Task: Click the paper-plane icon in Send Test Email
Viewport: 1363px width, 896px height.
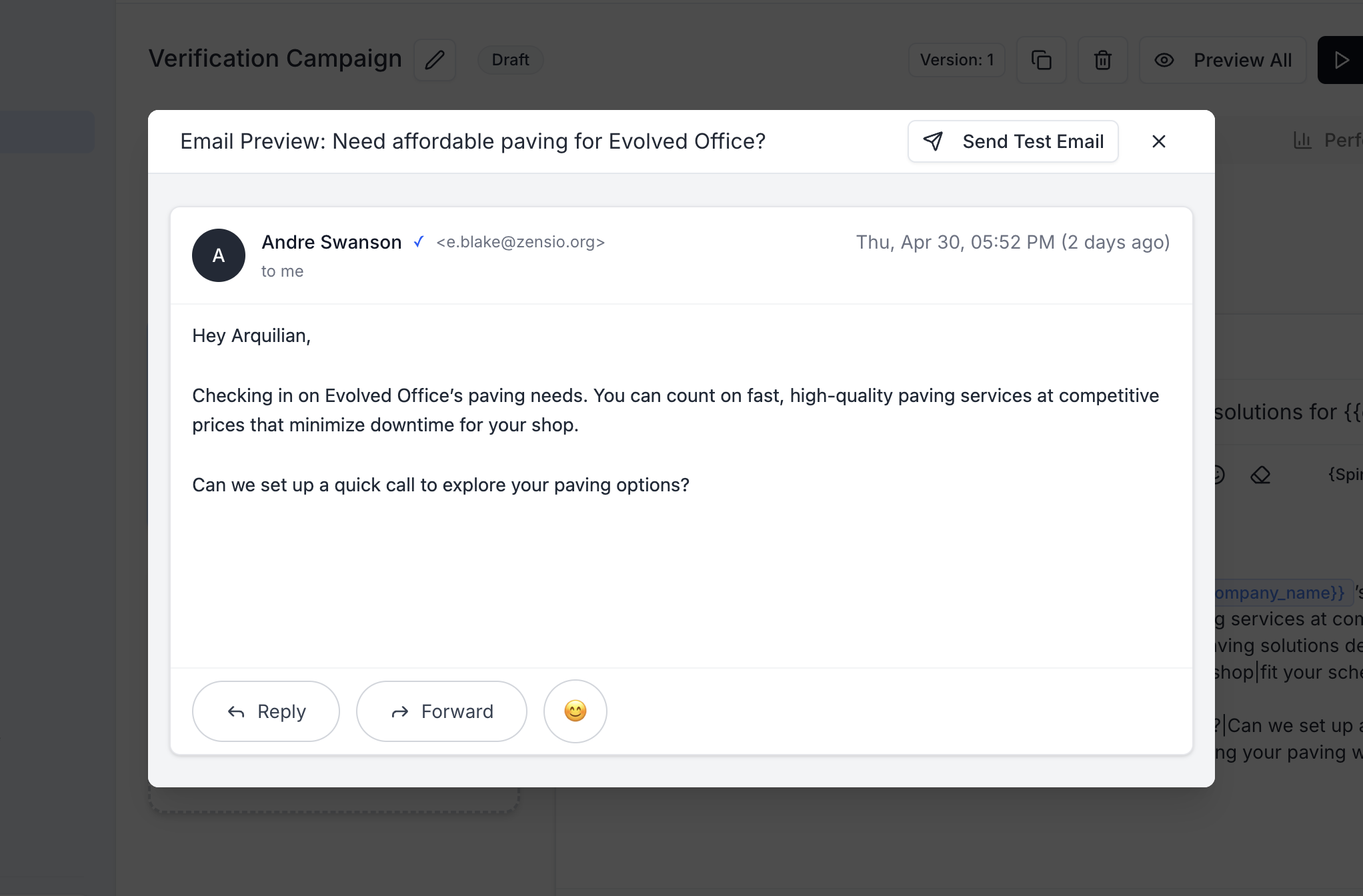Action: click(933, 141)
